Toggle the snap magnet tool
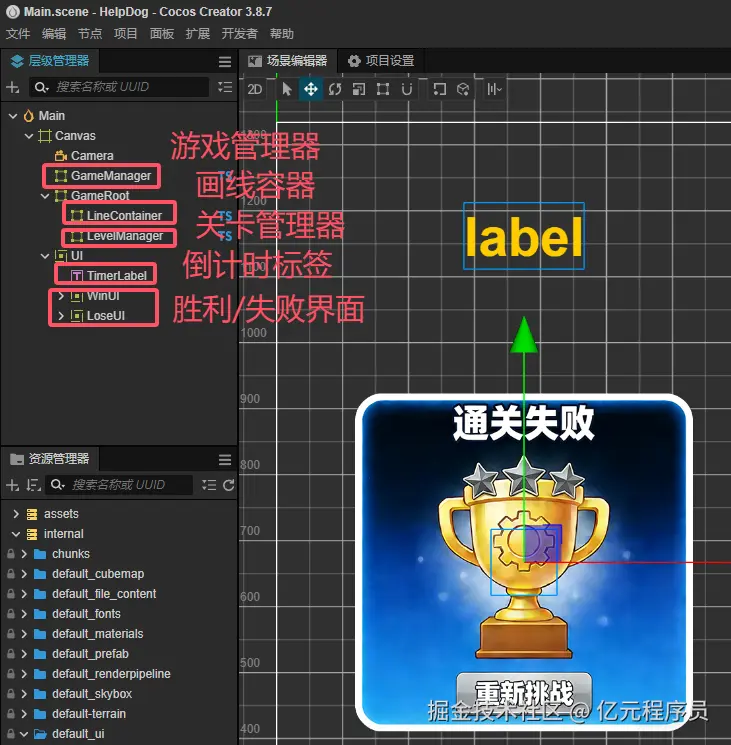731x745 pixels. [407, 89]
